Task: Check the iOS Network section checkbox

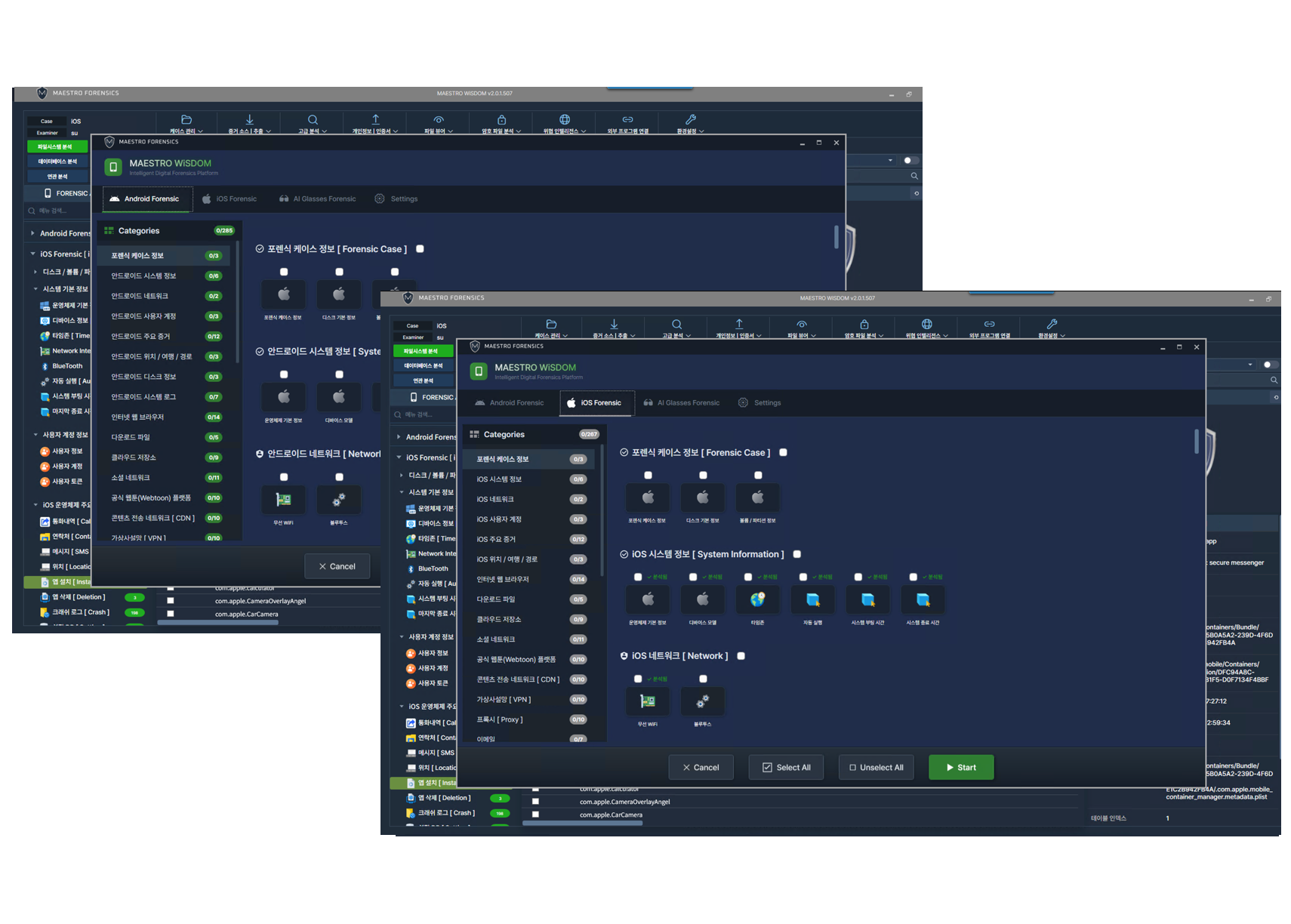Action: coord(741,656)
